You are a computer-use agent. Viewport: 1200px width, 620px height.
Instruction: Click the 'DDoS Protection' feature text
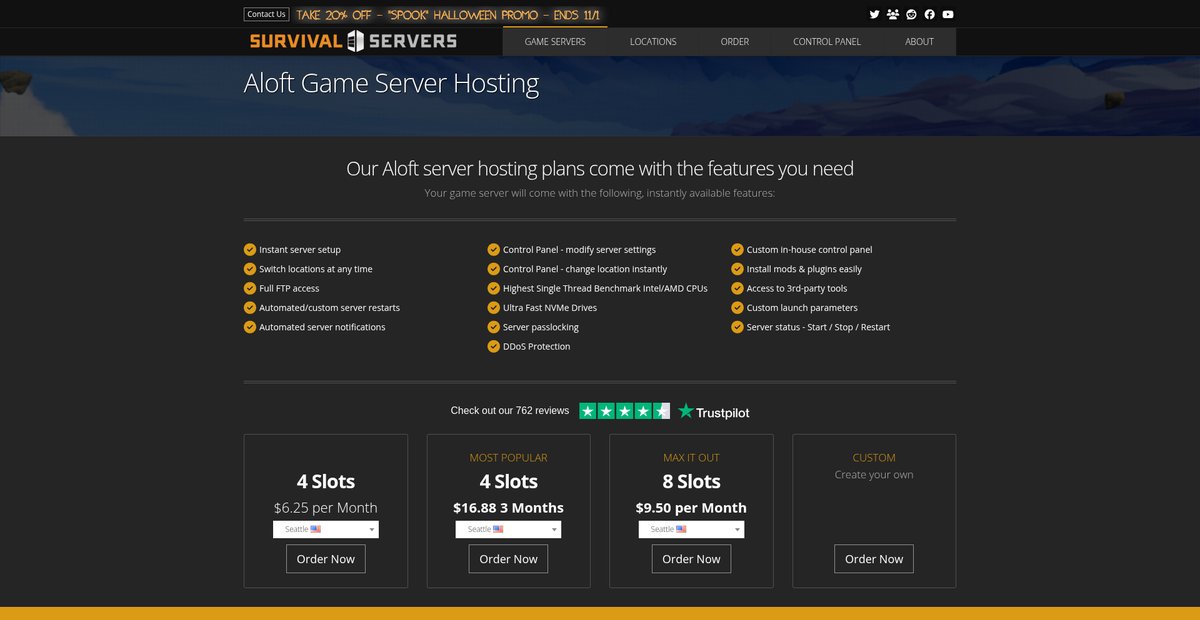pyautogui.click(x=537, y=347)
